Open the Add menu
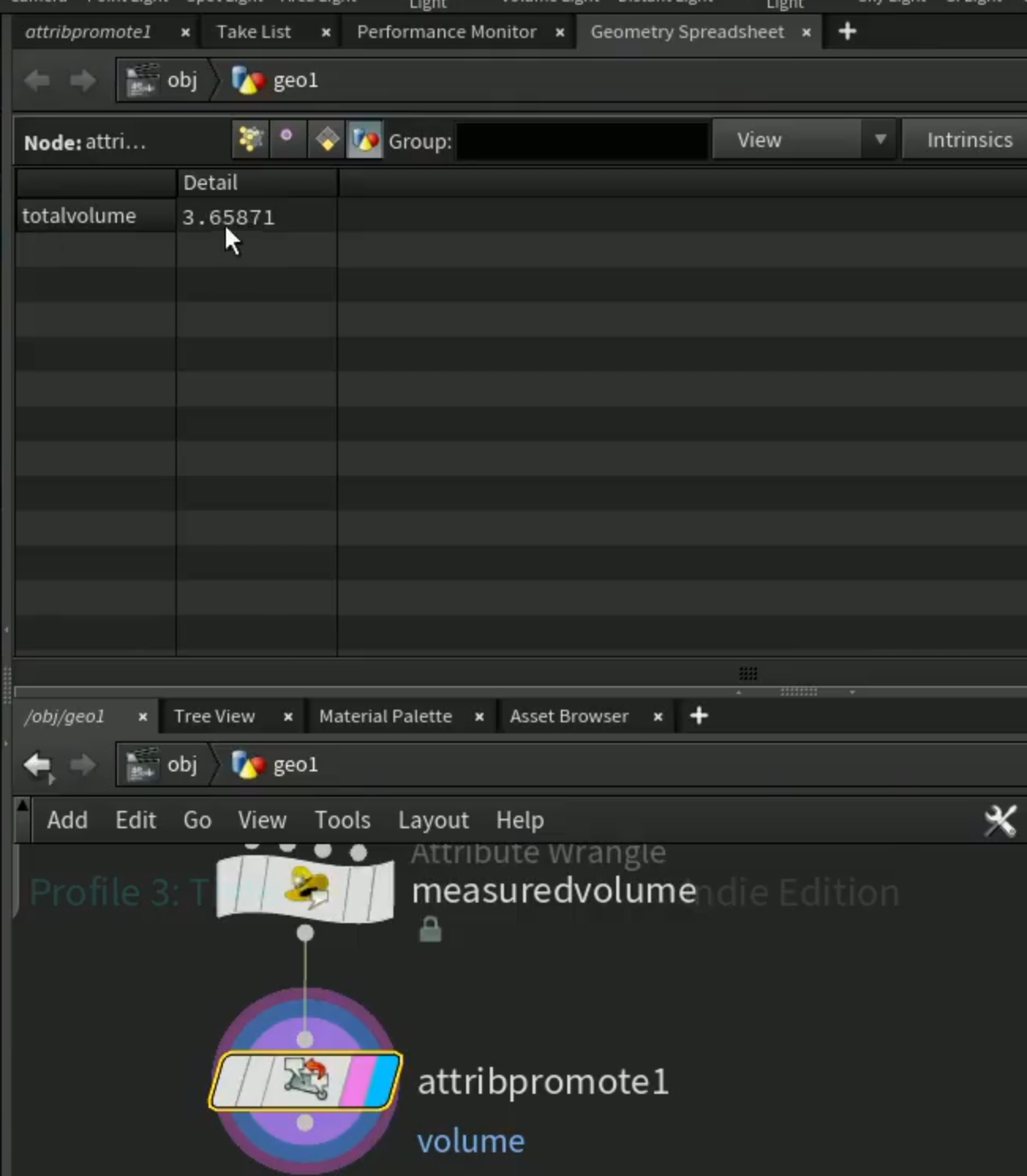Viewport: 1027px width, 1176px height. pyautogui.click(x=67, y=820)
